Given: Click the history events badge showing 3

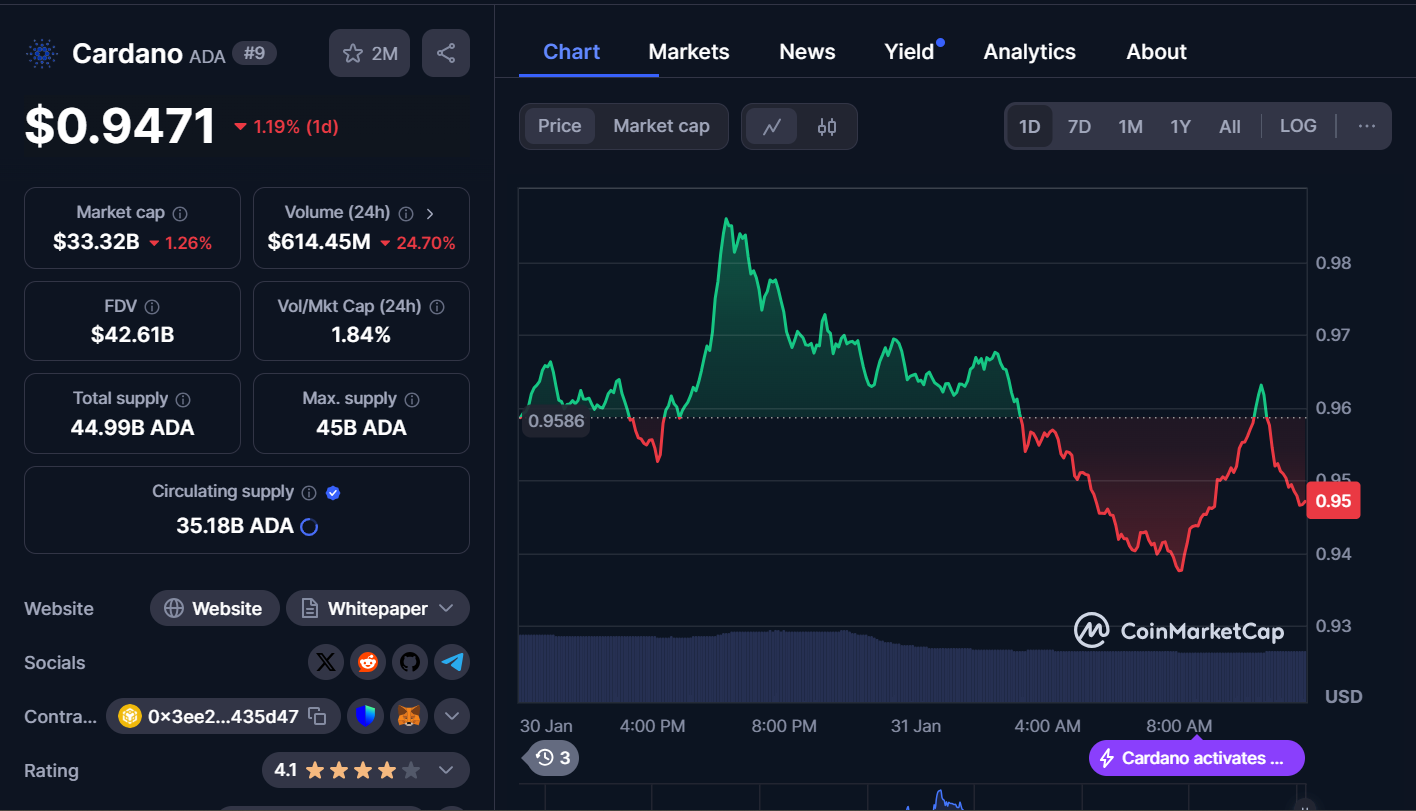Looking at the screenshot, I should [x=553, y=758].
